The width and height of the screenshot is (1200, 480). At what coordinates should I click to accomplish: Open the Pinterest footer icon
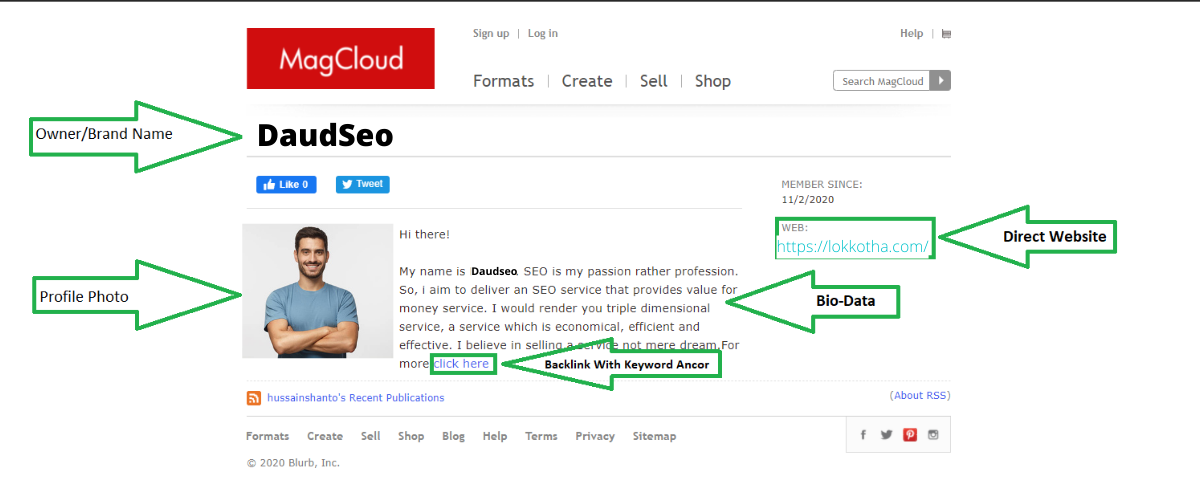[910, 435]
